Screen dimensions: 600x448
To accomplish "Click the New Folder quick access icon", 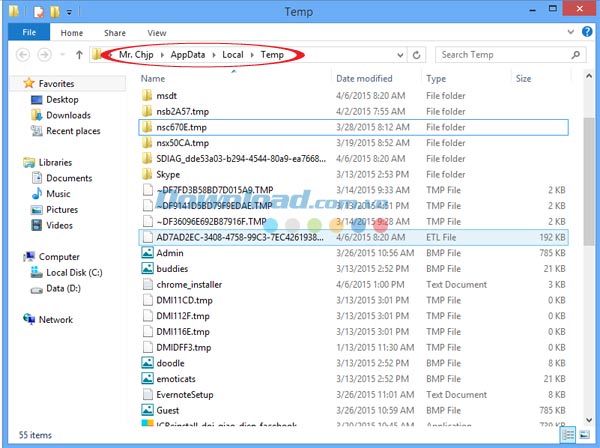I will (x=55, y=12).
